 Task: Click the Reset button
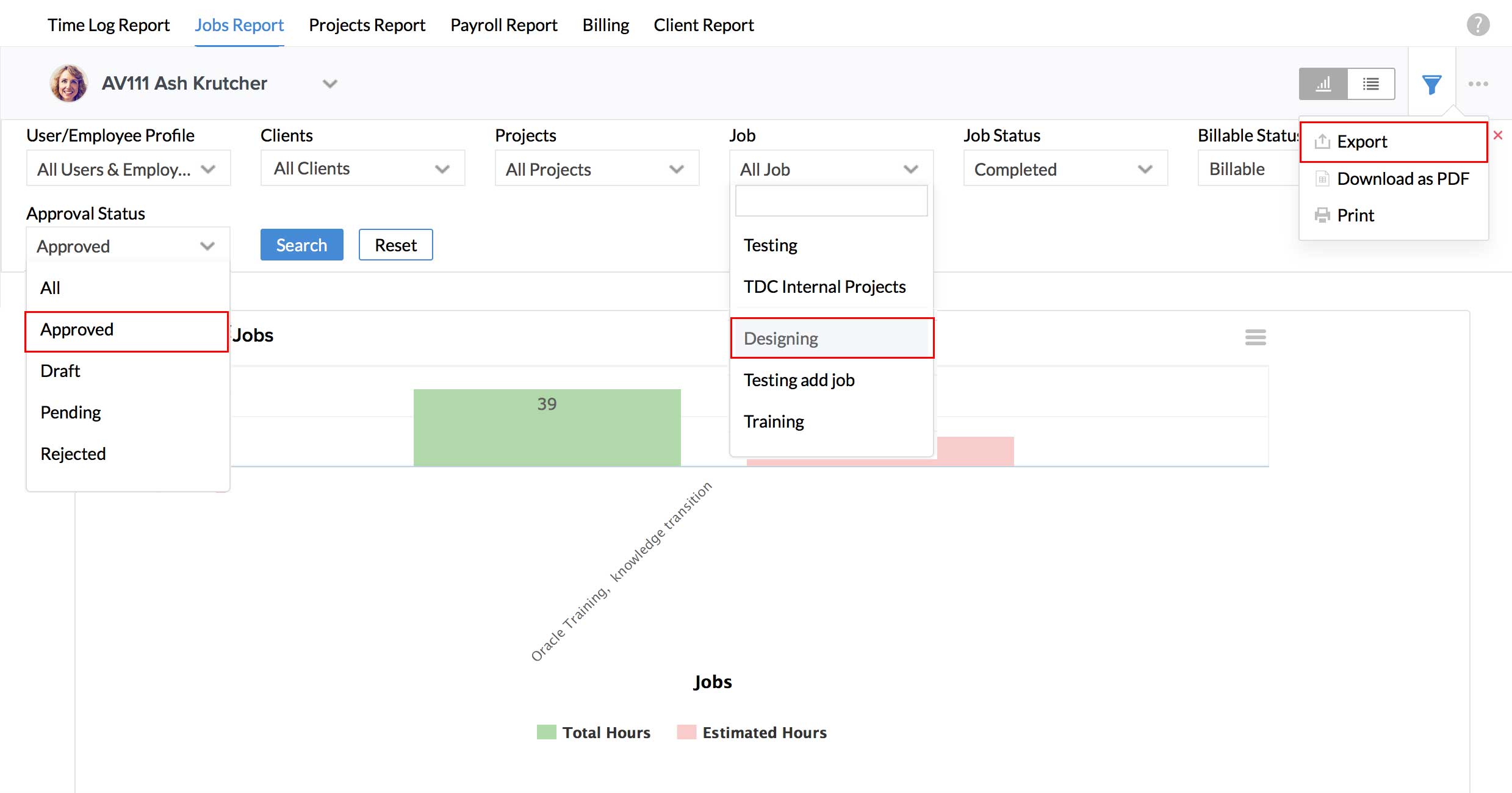tap(395, 245)
